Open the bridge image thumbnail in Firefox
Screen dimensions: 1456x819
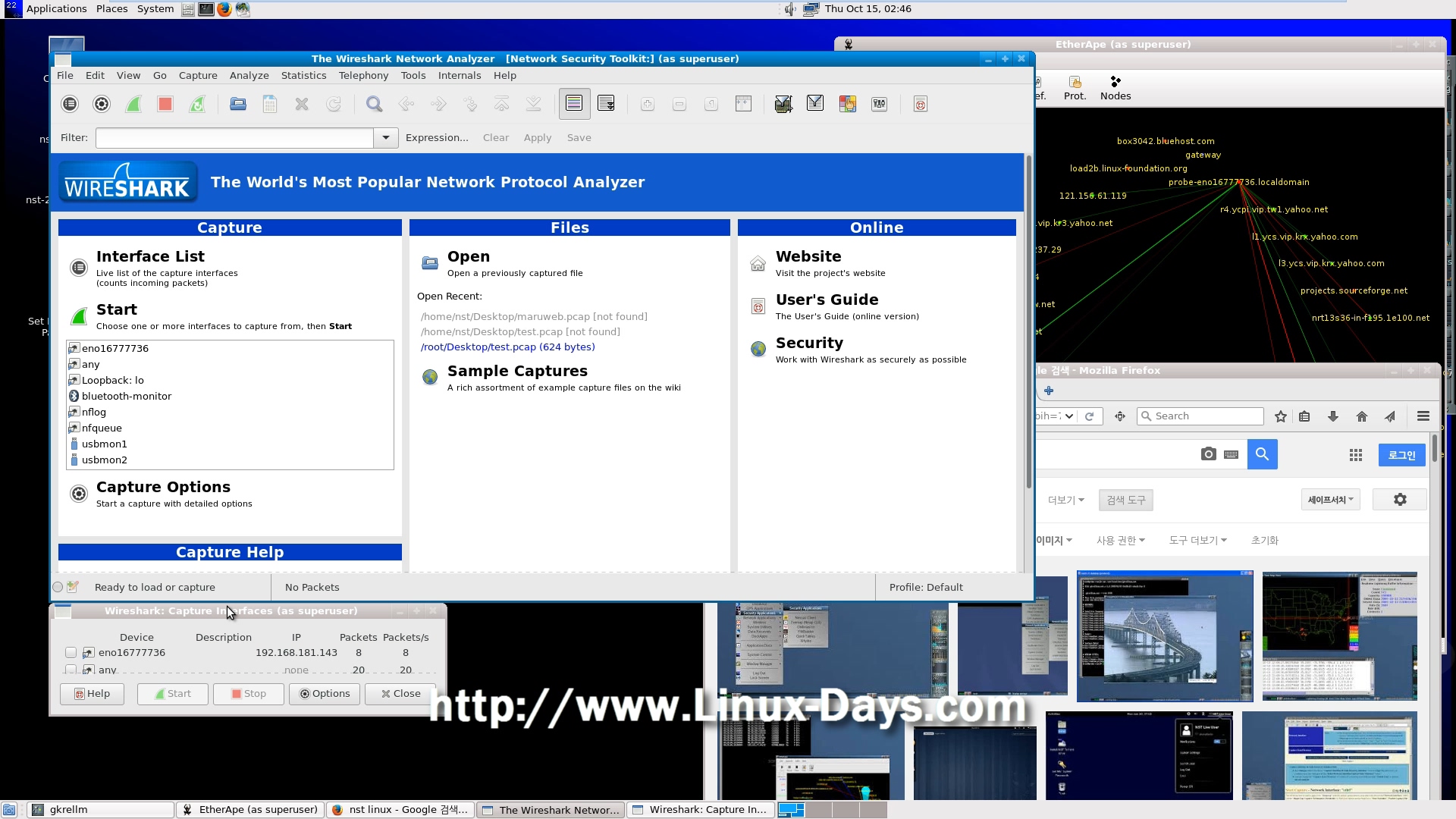coord(1165,636)
